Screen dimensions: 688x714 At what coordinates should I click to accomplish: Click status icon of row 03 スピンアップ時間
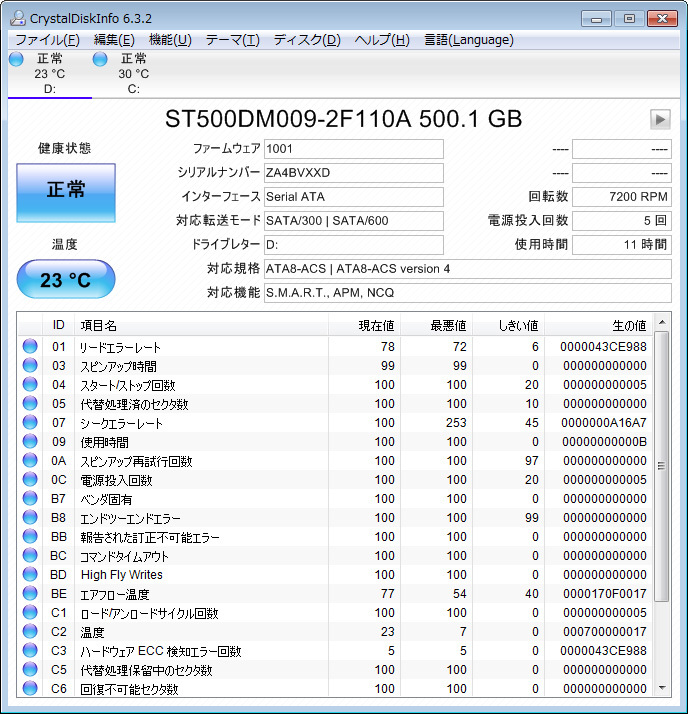(30, 365)
